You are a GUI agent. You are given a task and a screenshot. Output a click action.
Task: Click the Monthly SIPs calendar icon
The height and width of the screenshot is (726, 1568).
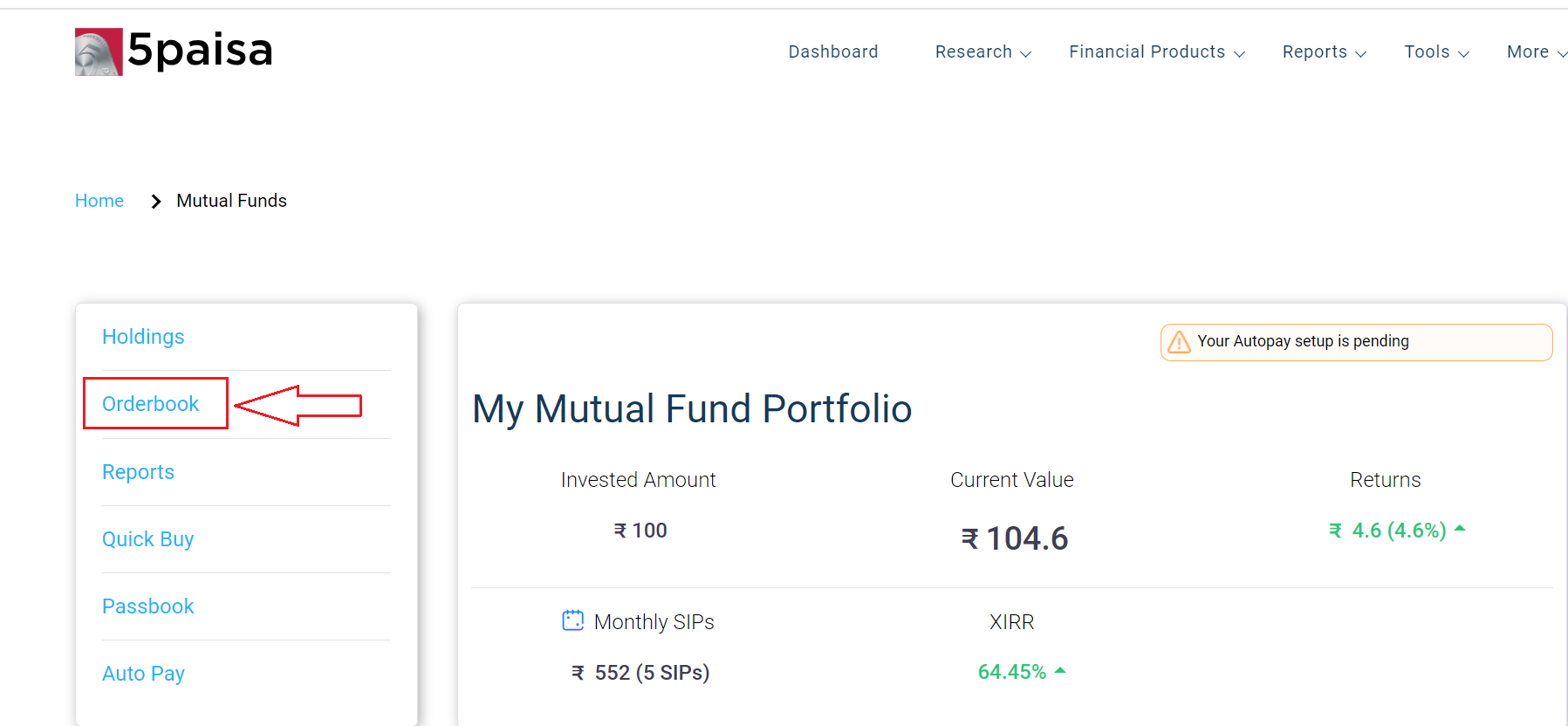point(572,620)
